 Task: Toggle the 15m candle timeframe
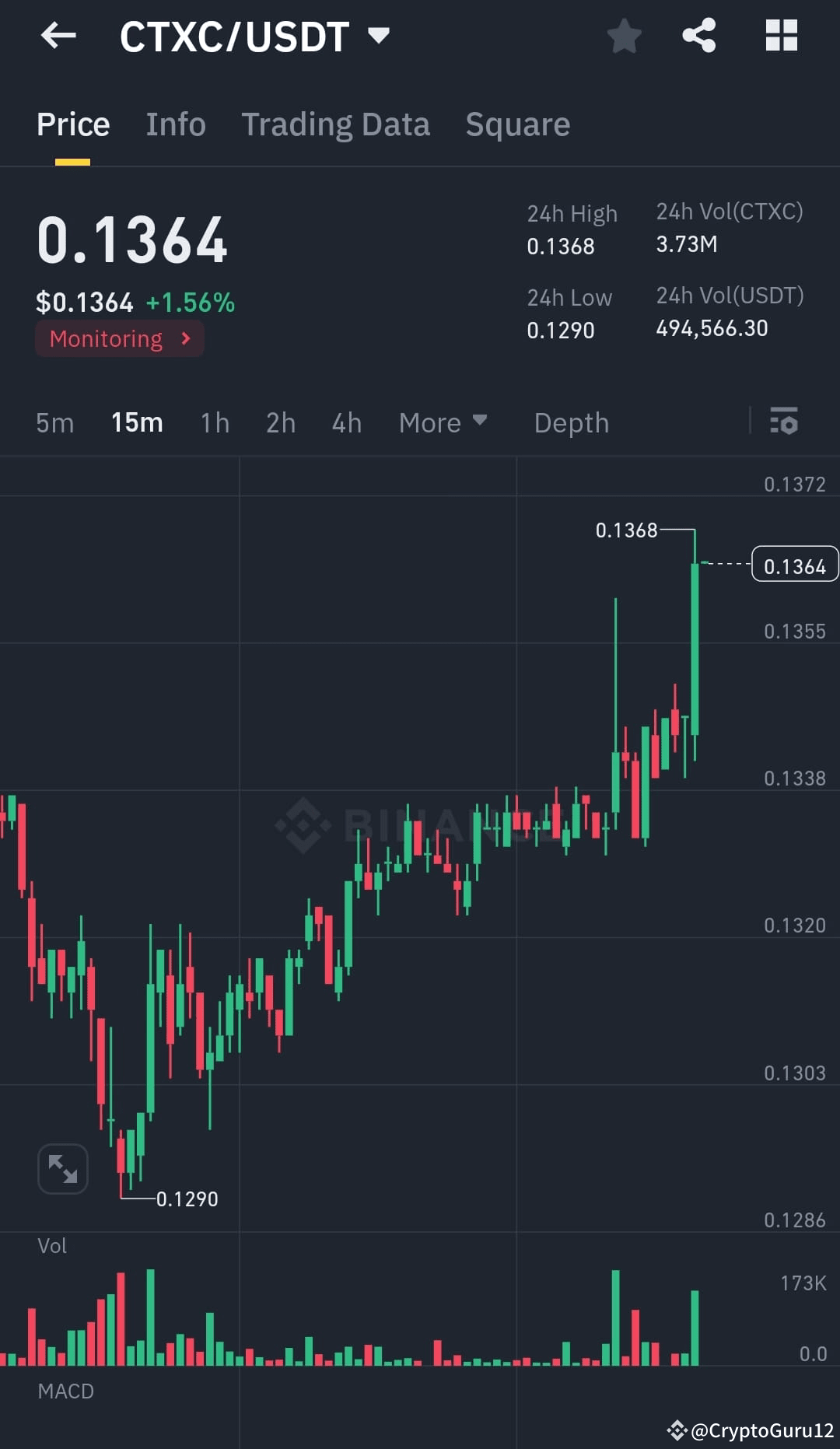(136, 422)
